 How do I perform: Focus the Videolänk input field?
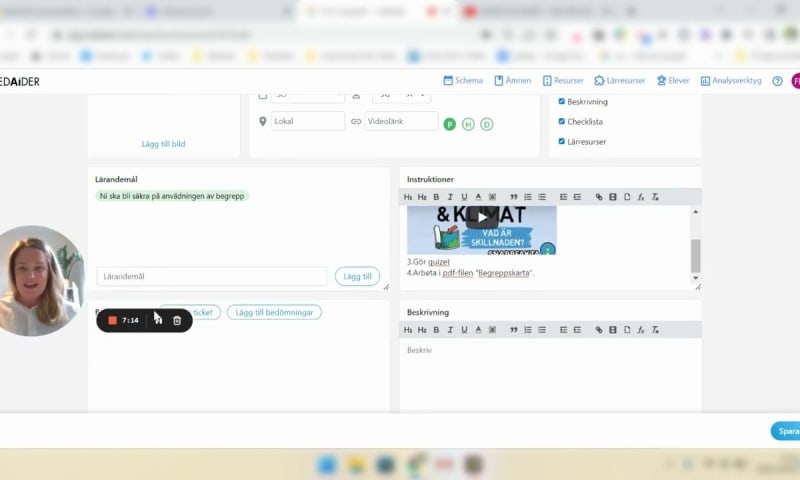[x=401, y=121]
